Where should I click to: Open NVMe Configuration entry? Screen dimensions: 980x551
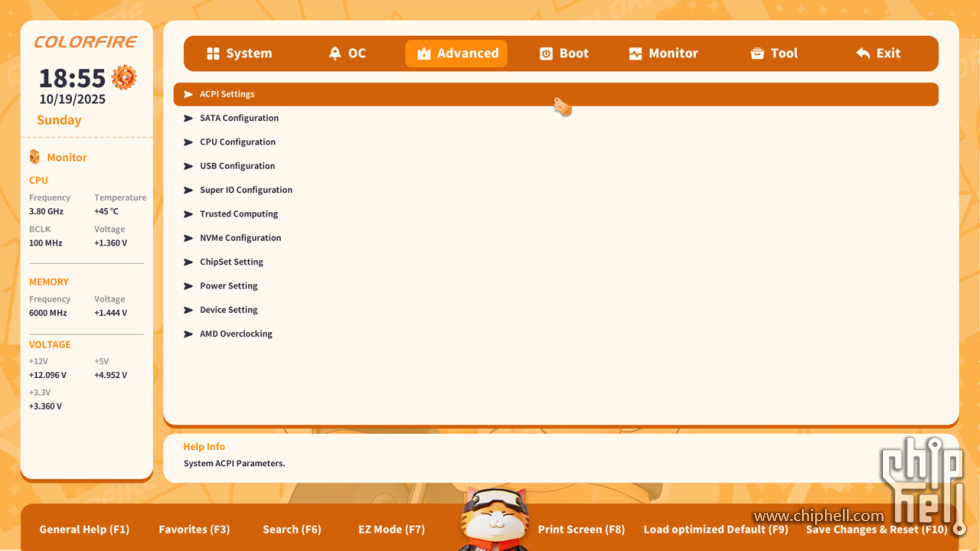240,238
